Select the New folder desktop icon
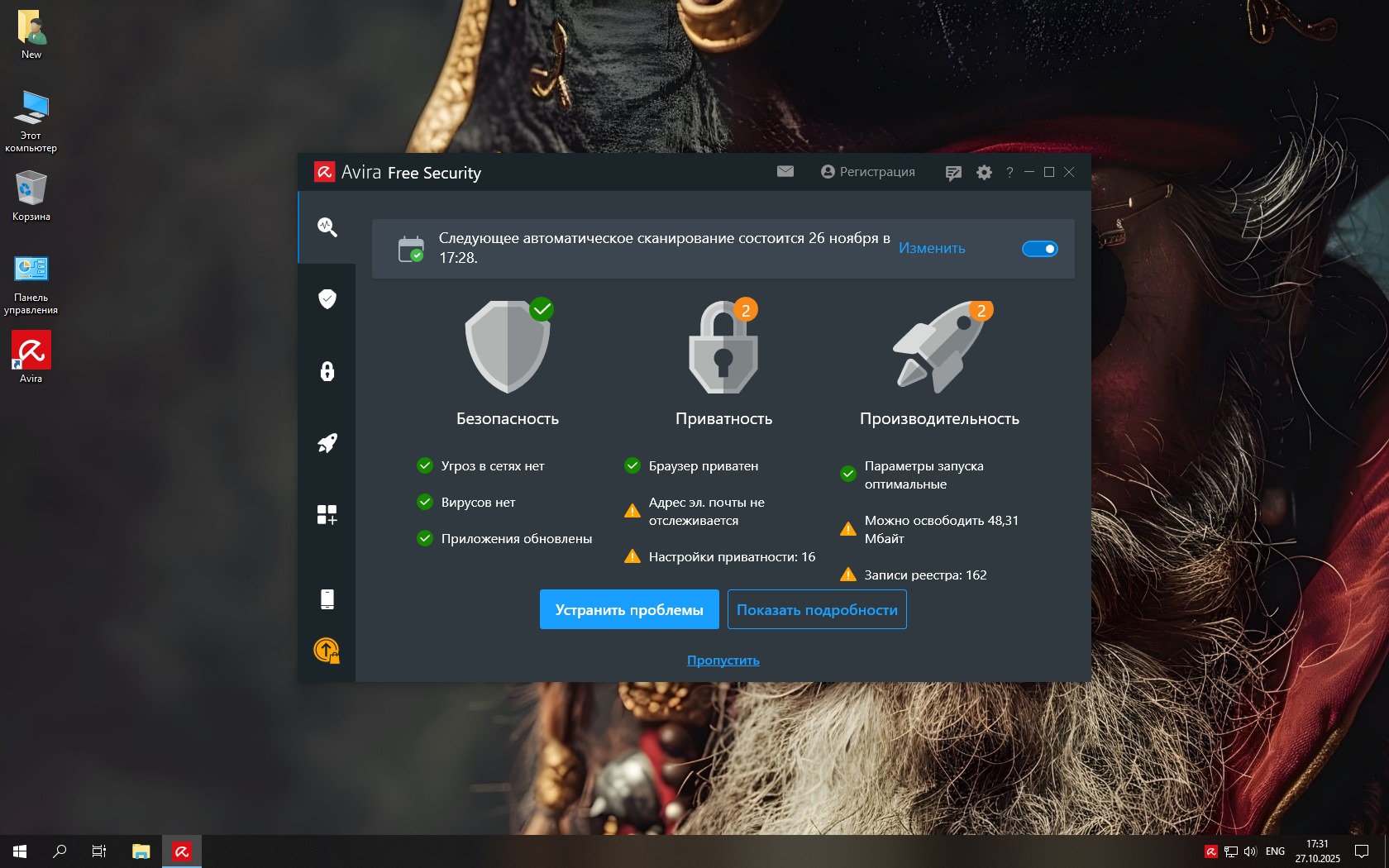1389x868 pixels. point(31,35)
